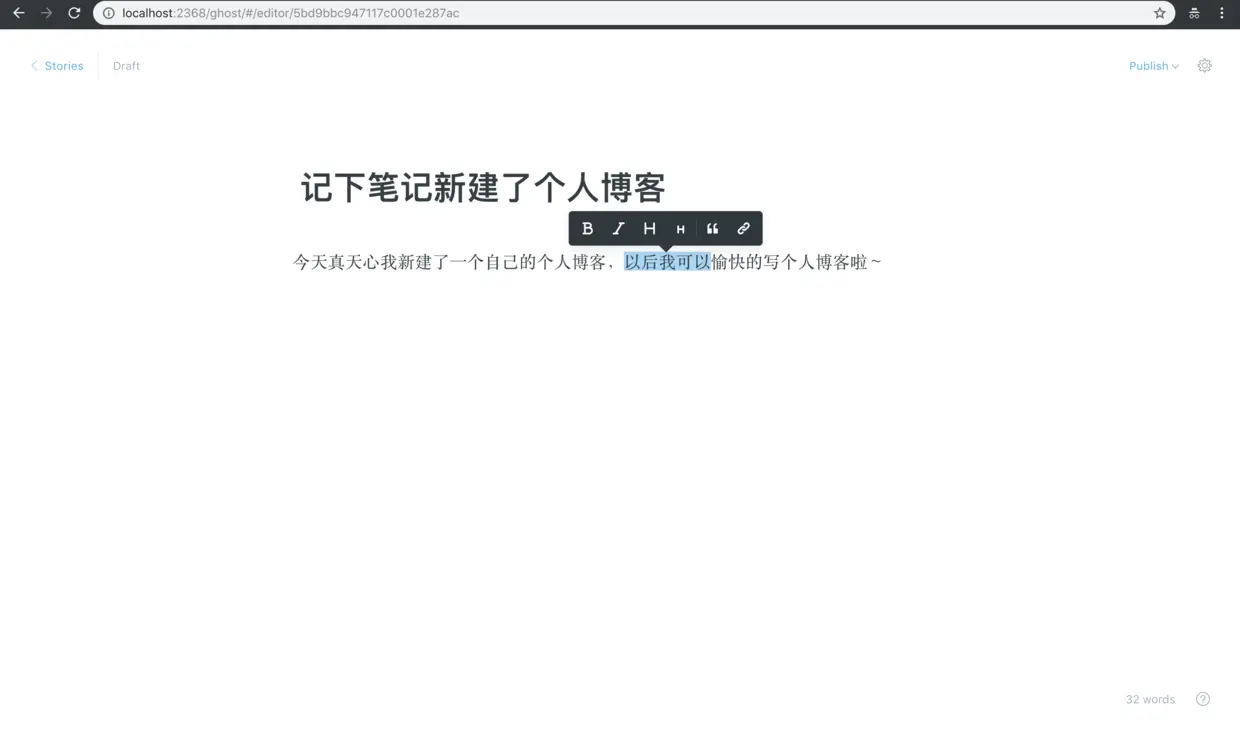Click the 32 words counter
The width and height of the screenshot is (1240, 736).
pos(1150,699)
